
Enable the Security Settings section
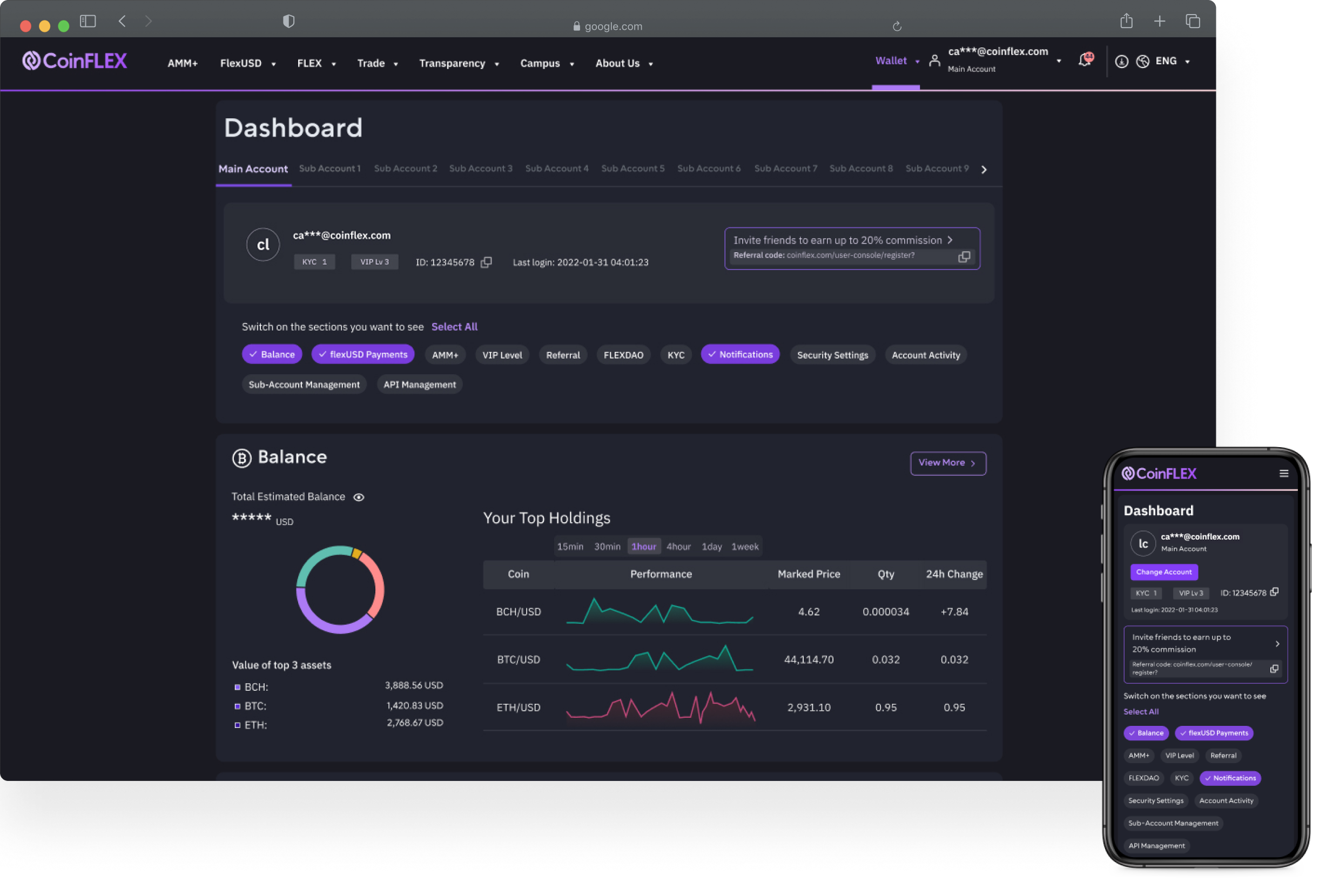[x=832, y=355]
